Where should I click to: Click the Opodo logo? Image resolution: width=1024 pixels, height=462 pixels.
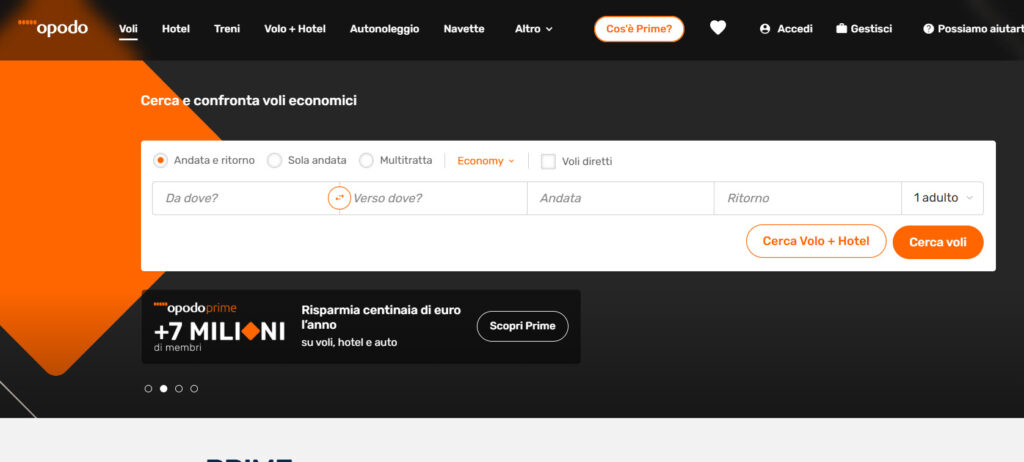[x=53, y=28]
